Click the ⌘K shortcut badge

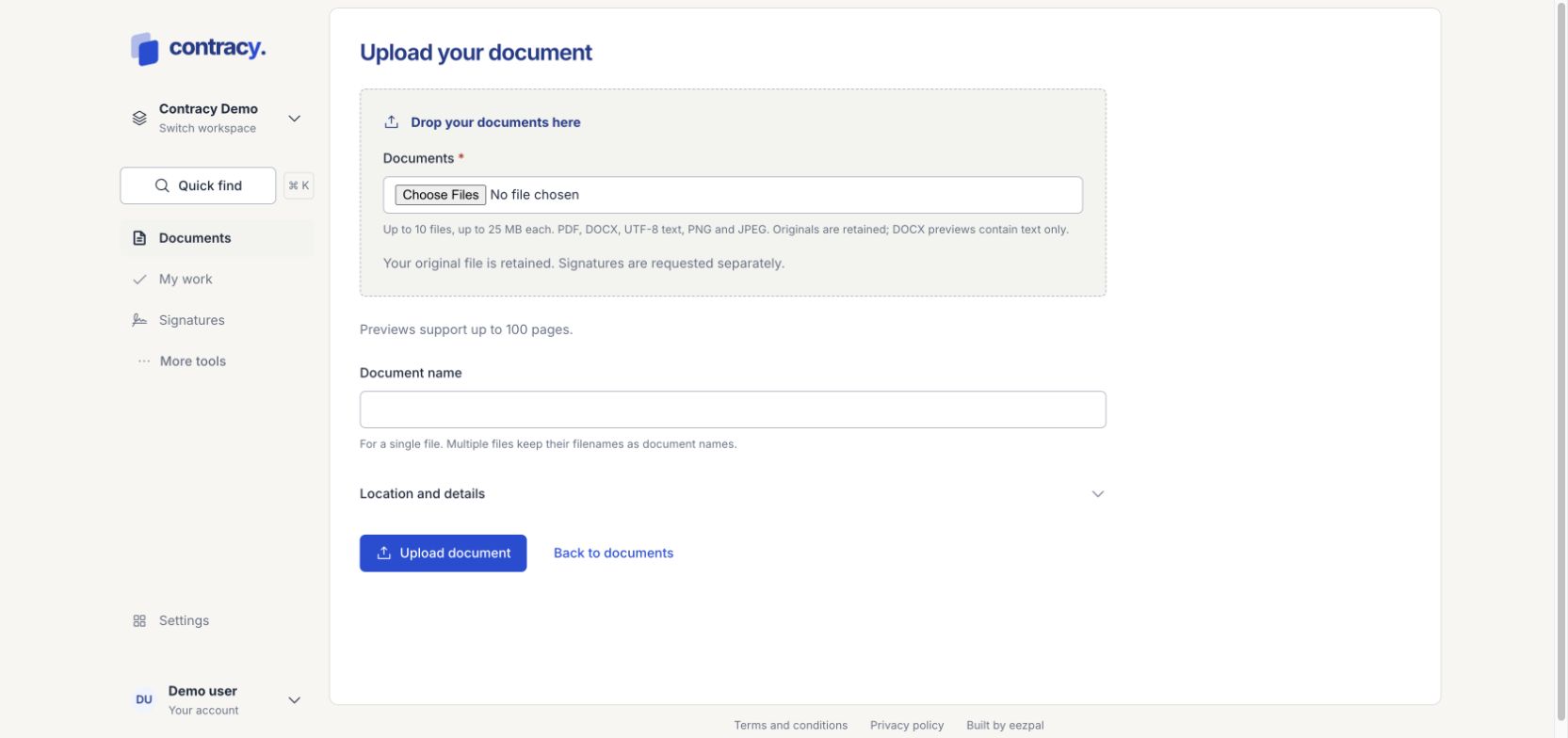[299, 185]
